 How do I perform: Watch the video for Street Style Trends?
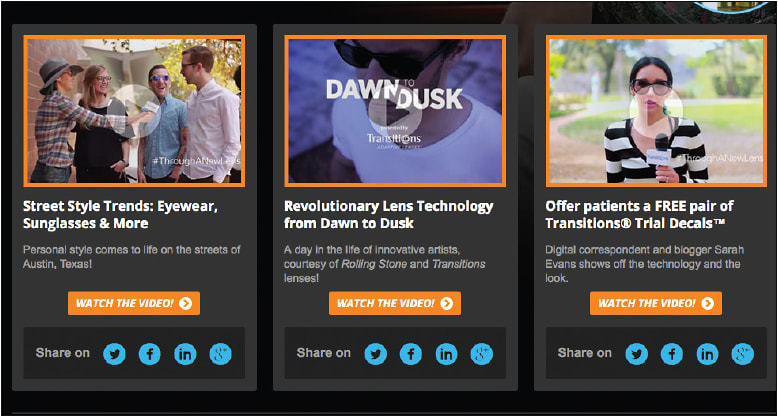[x=134, y=303]
